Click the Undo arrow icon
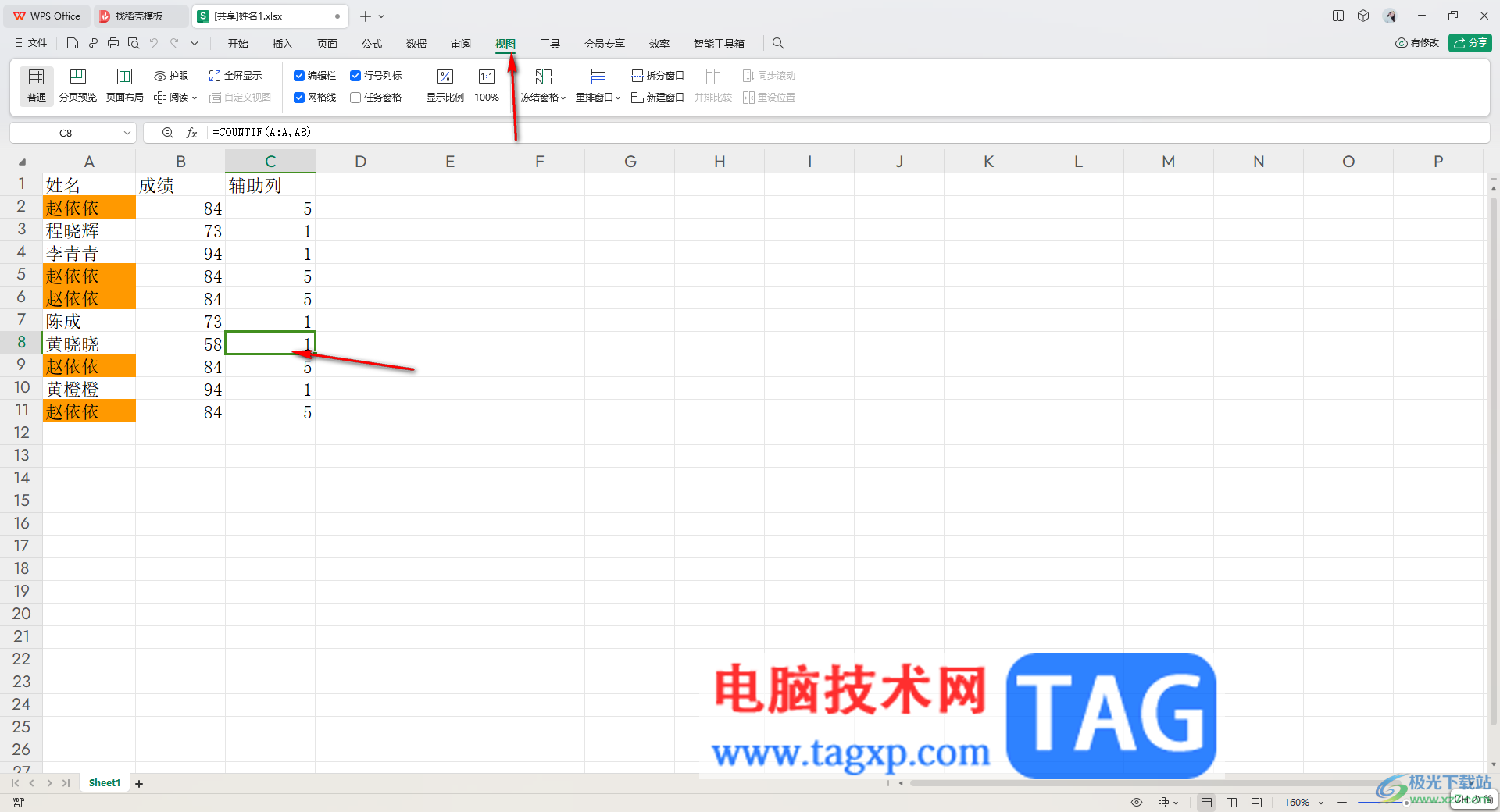Viewport: 1500px width, 812px height. pyautogui.click(x=154, y=44)
